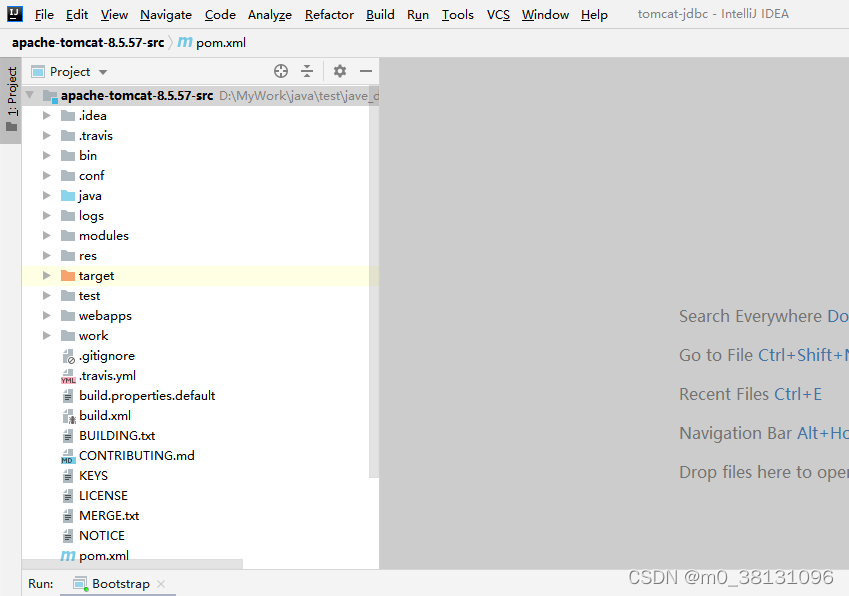This screenshot has height=596, width=849.
Task: Expand the target folder arrow
Action: click(x=47, y=276)
